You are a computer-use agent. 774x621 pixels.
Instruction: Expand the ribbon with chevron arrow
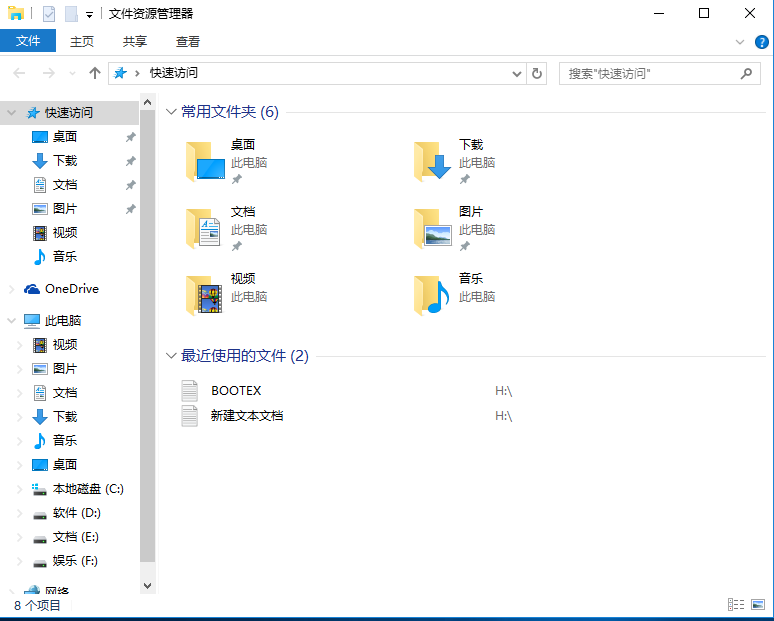pyautogui.click(x=740, y=42)
